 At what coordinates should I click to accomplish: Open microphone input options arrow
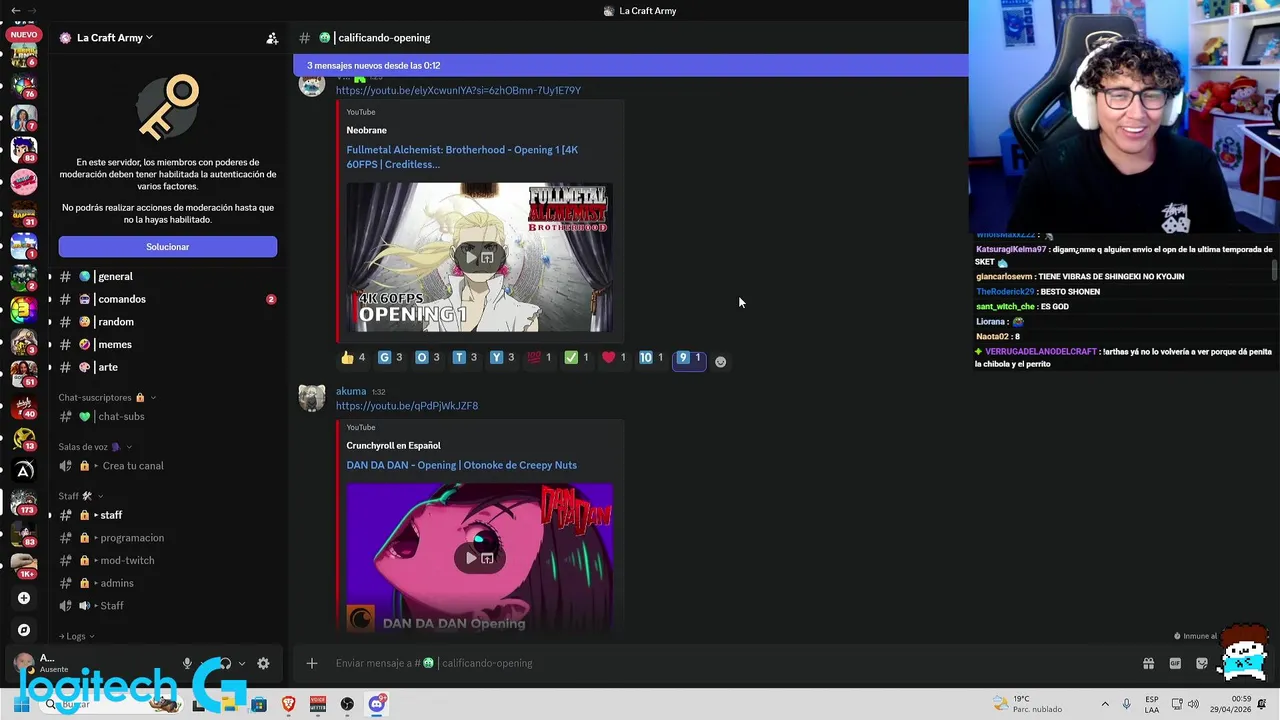click(x=204, y=664)
